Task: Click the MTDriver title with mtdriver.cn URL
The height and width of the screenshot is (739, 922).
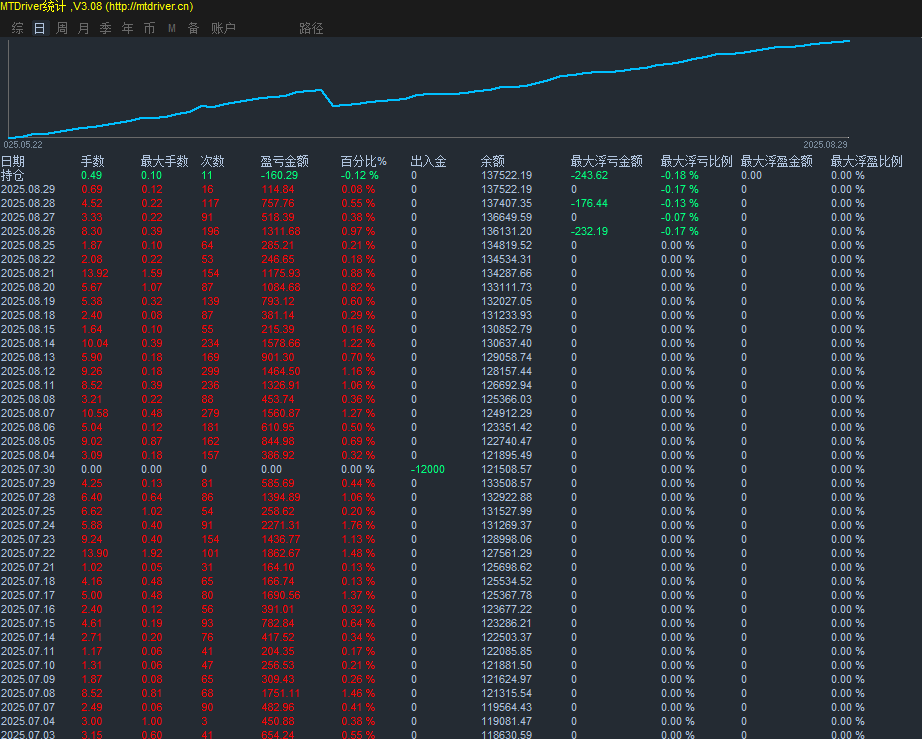Action: pyautogui.click(x=97, y=7)
